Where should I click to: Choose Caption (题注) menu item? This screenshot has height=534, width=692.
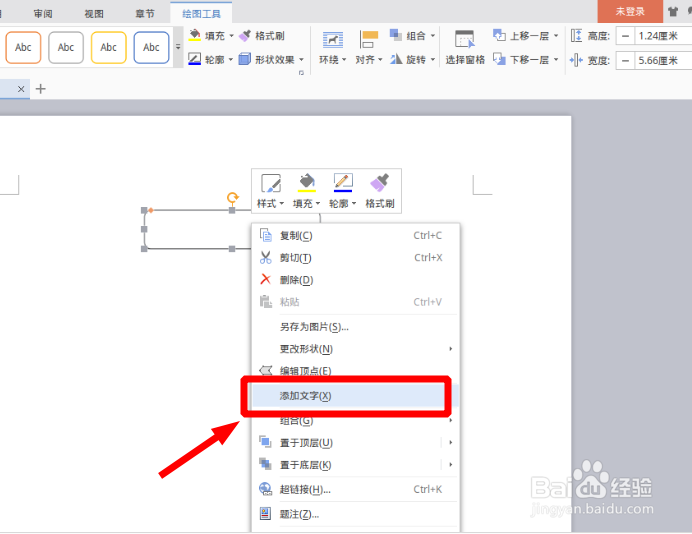point(356,514)
